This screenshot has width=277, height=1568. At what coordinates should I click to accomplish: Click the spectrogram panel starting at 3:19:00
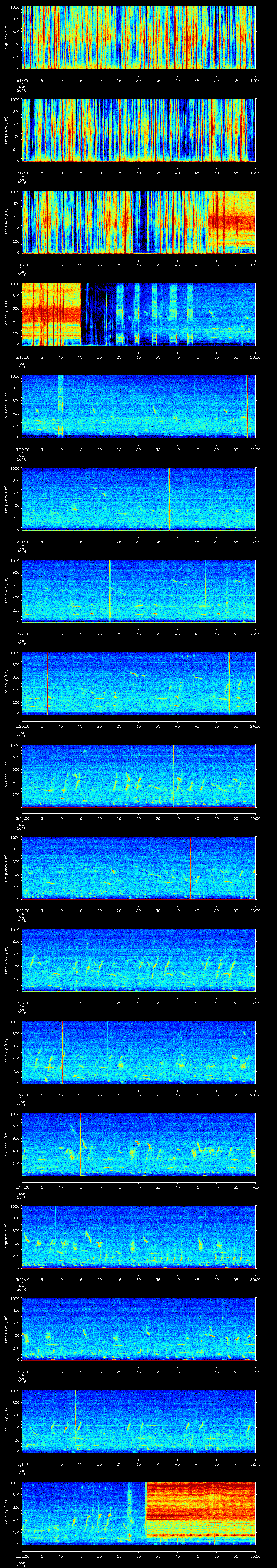point(139,315)
